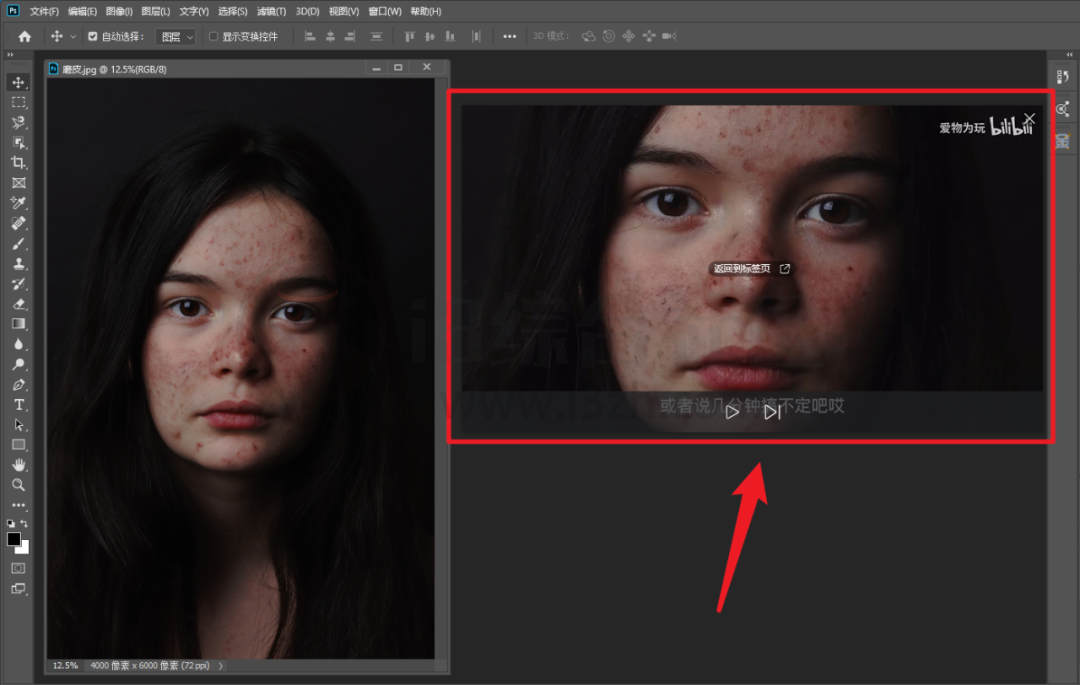The height and width of the screenshot is (685, 1080).
Task: Select the Hand tool
Action: click(19, 465)
